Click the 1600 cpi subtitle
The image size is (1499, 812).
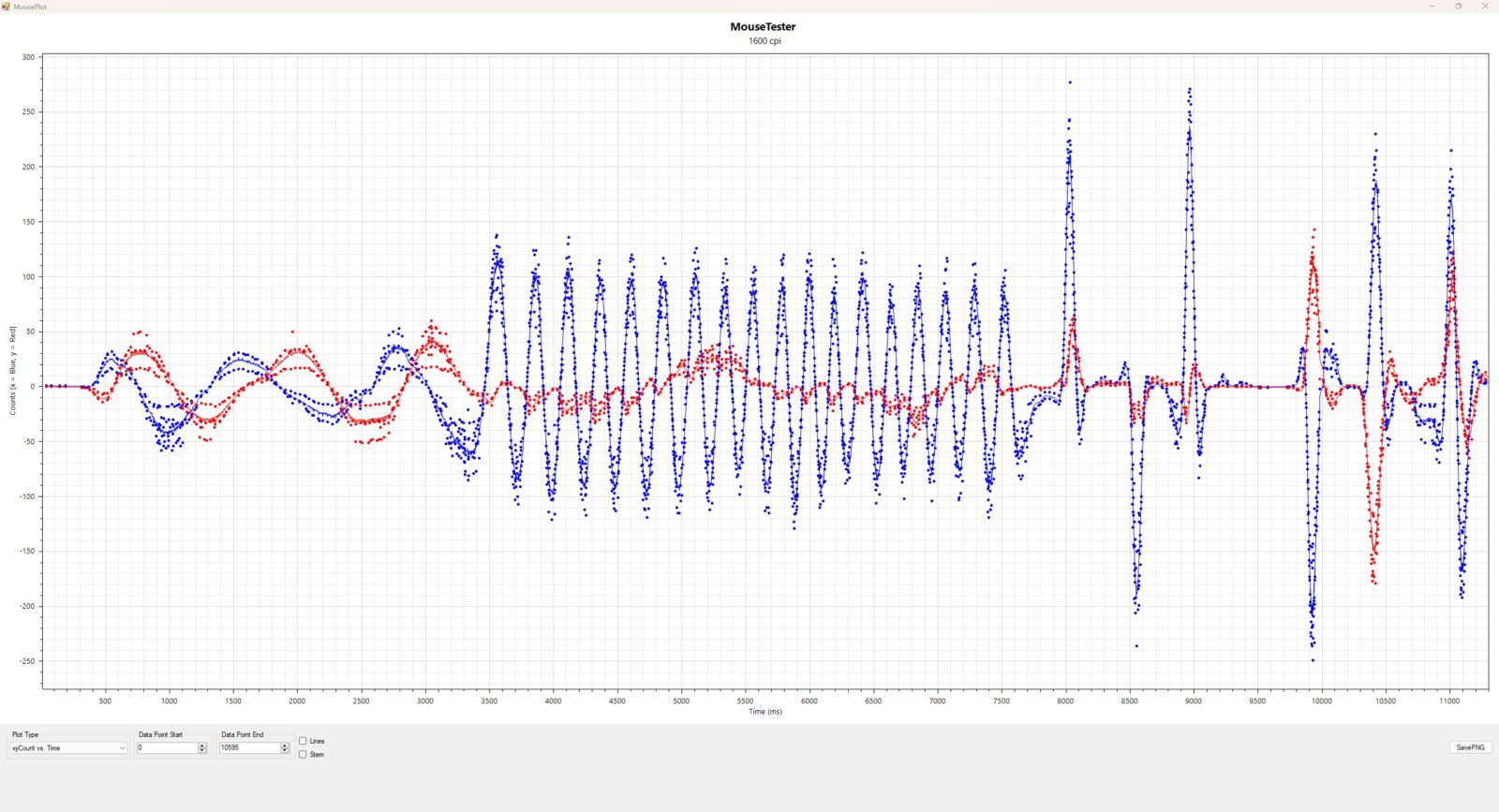point(764,41)
